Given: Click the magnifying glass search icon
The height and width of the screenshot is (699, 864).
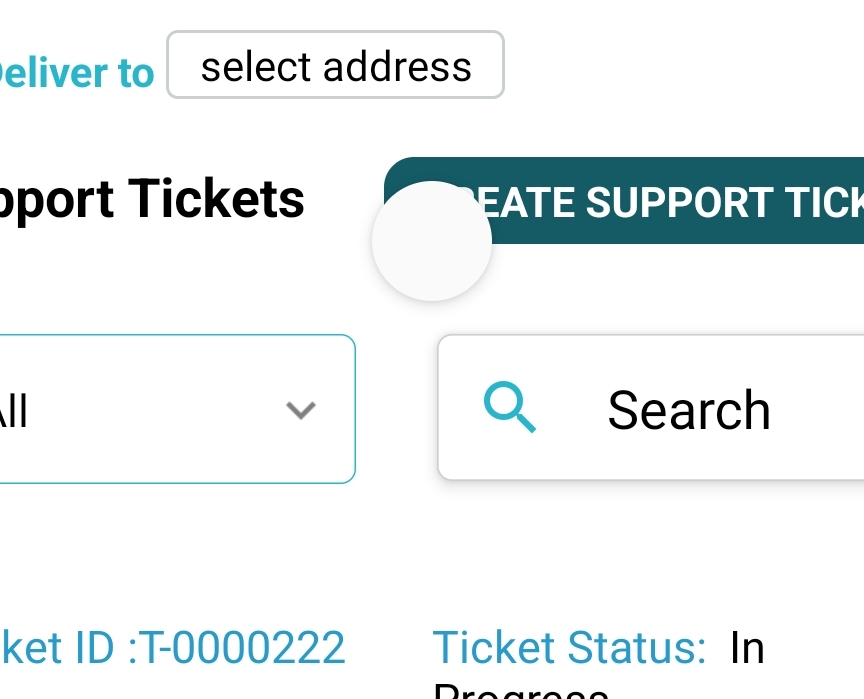Looking at the screenshot, I should coord(509,407).
